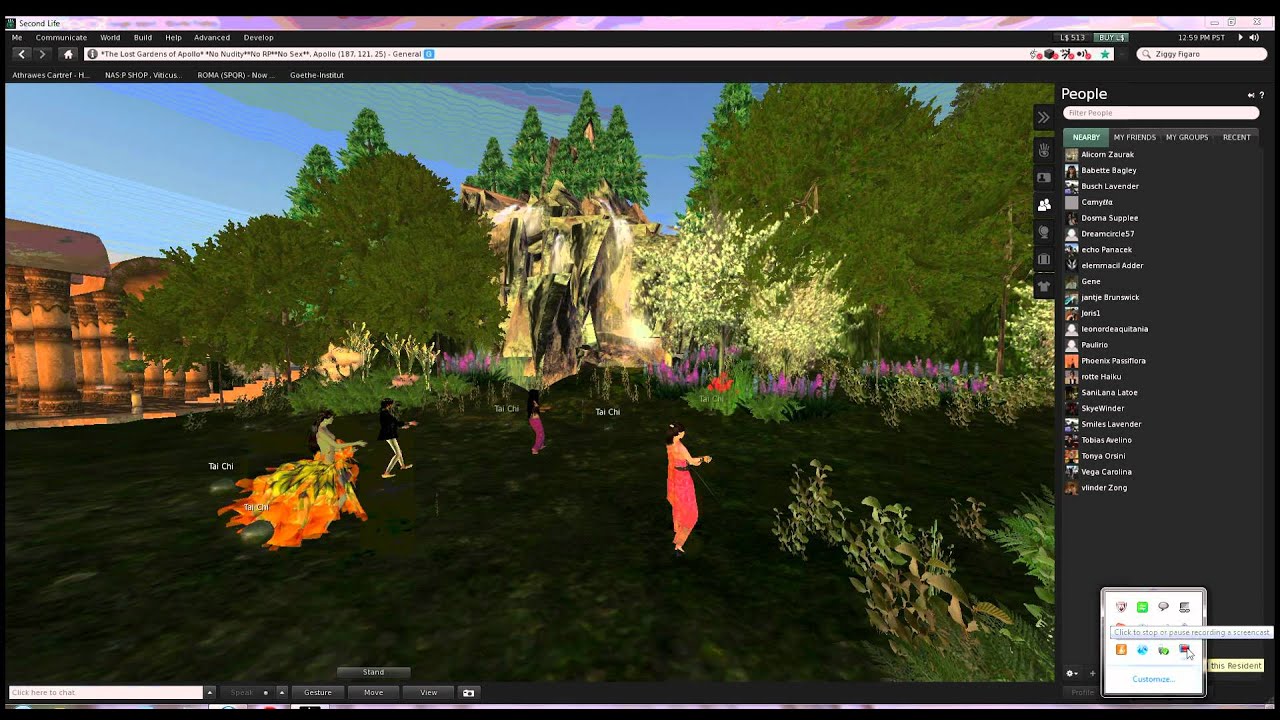
Task: Expand the voice controls arrow next to Speak
Action: pyautogui.click(x=282, y=692)
